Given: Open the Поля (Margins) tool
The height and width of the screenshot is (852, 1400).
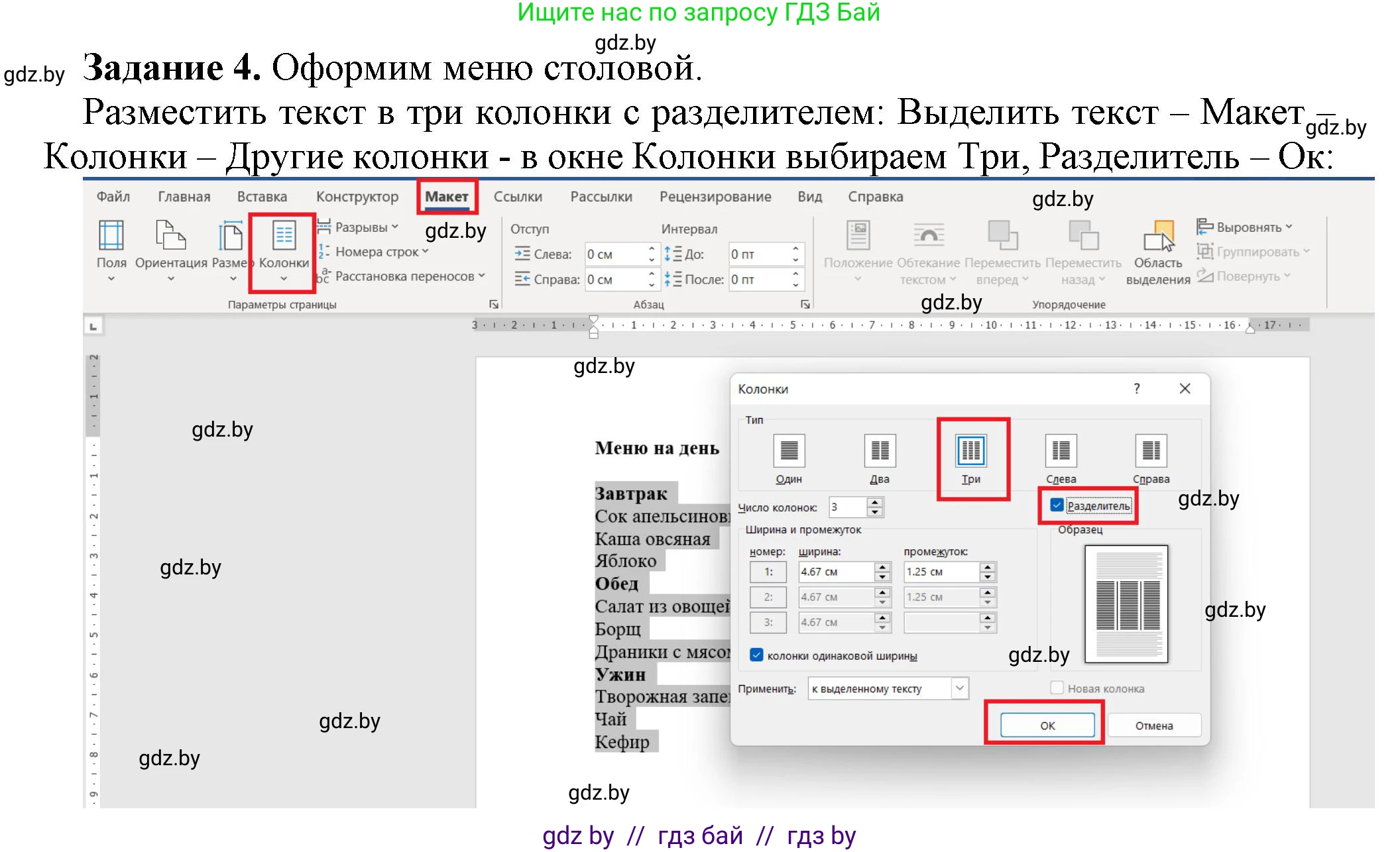Looking at the screenshot, I should tap(111, 252).
